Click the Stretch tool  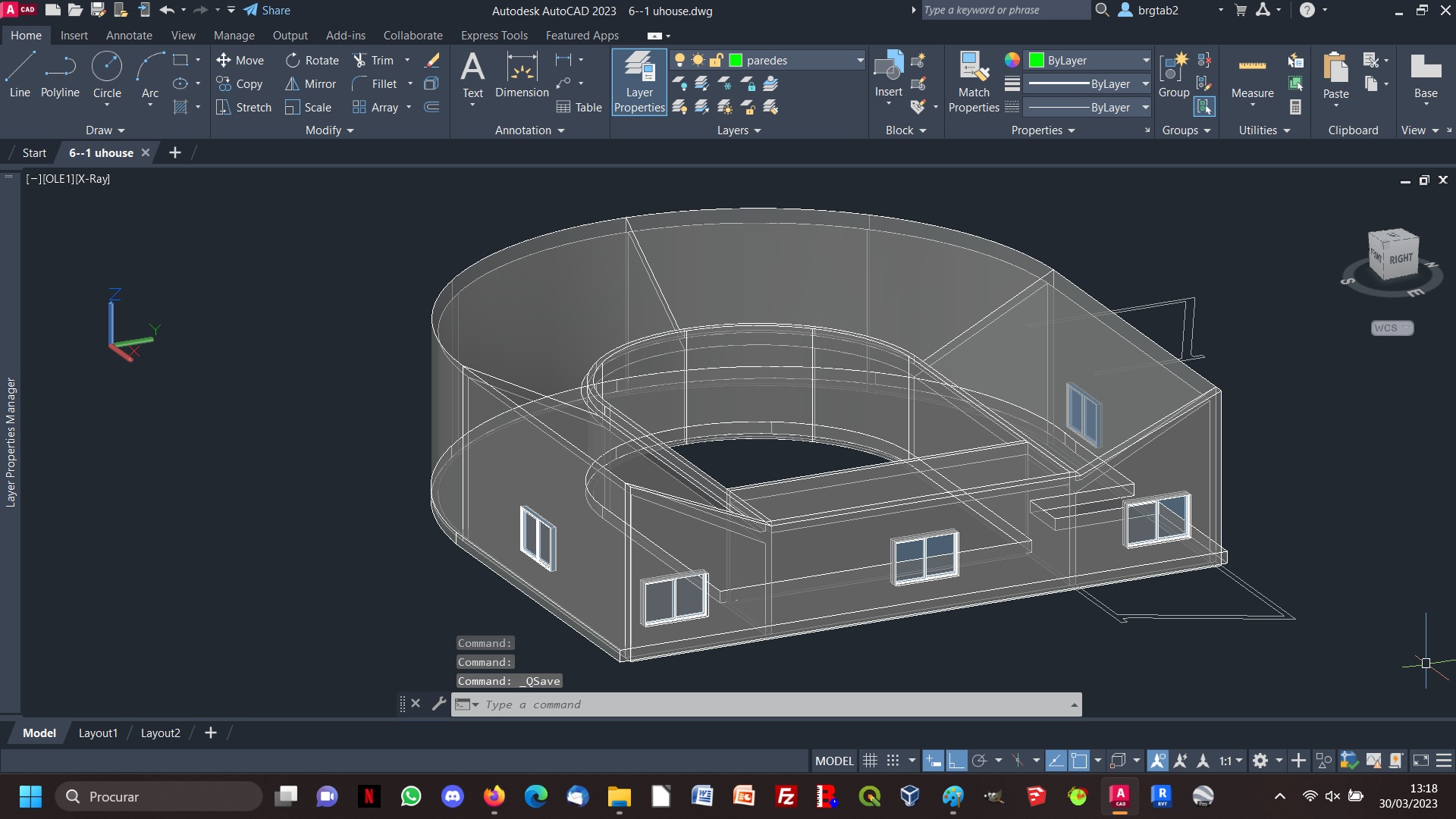(243, 107)
